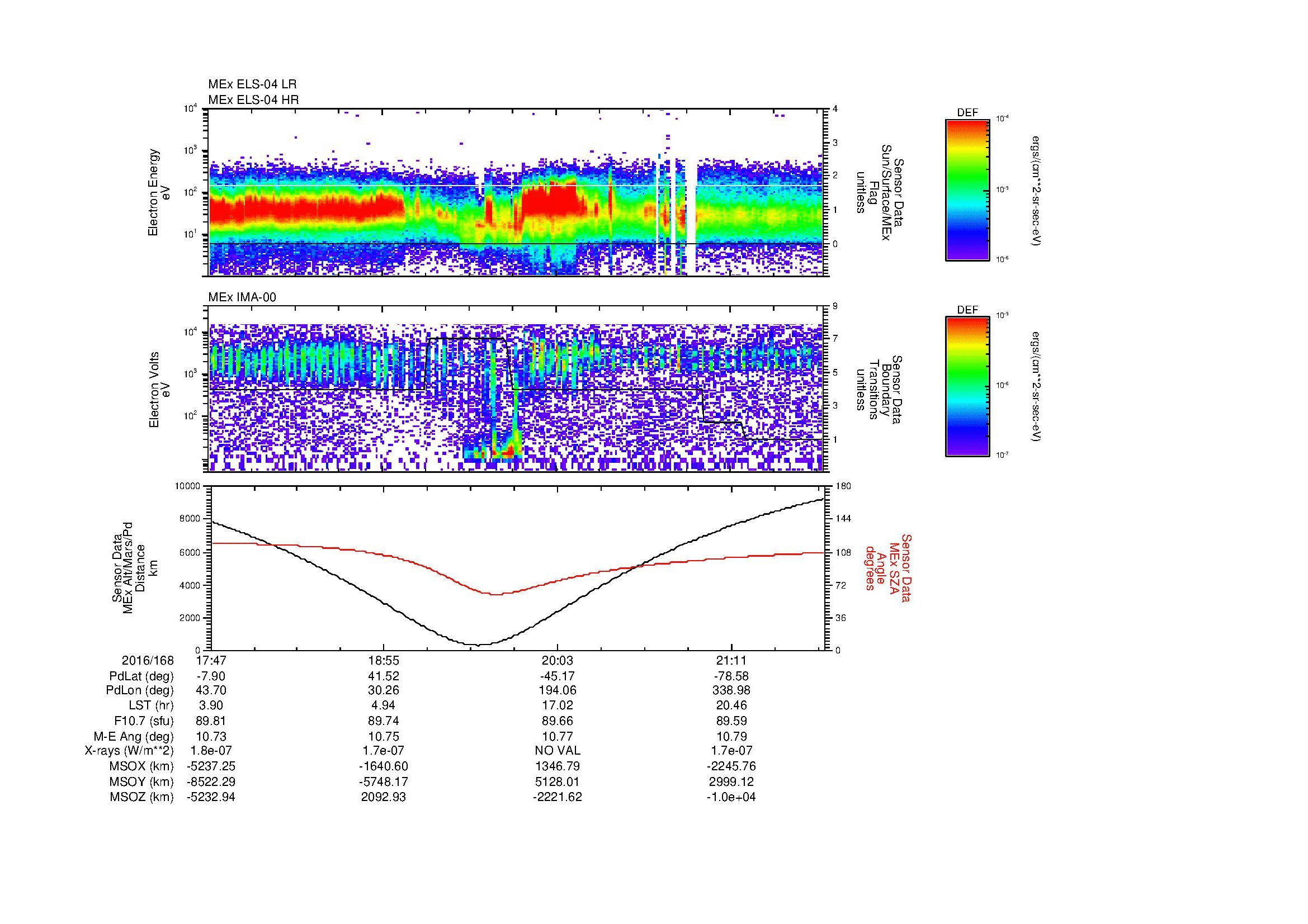Click the MSOY value '5128.01'
The height and width of the screenshot is (924, 1308).
[557, 781]
